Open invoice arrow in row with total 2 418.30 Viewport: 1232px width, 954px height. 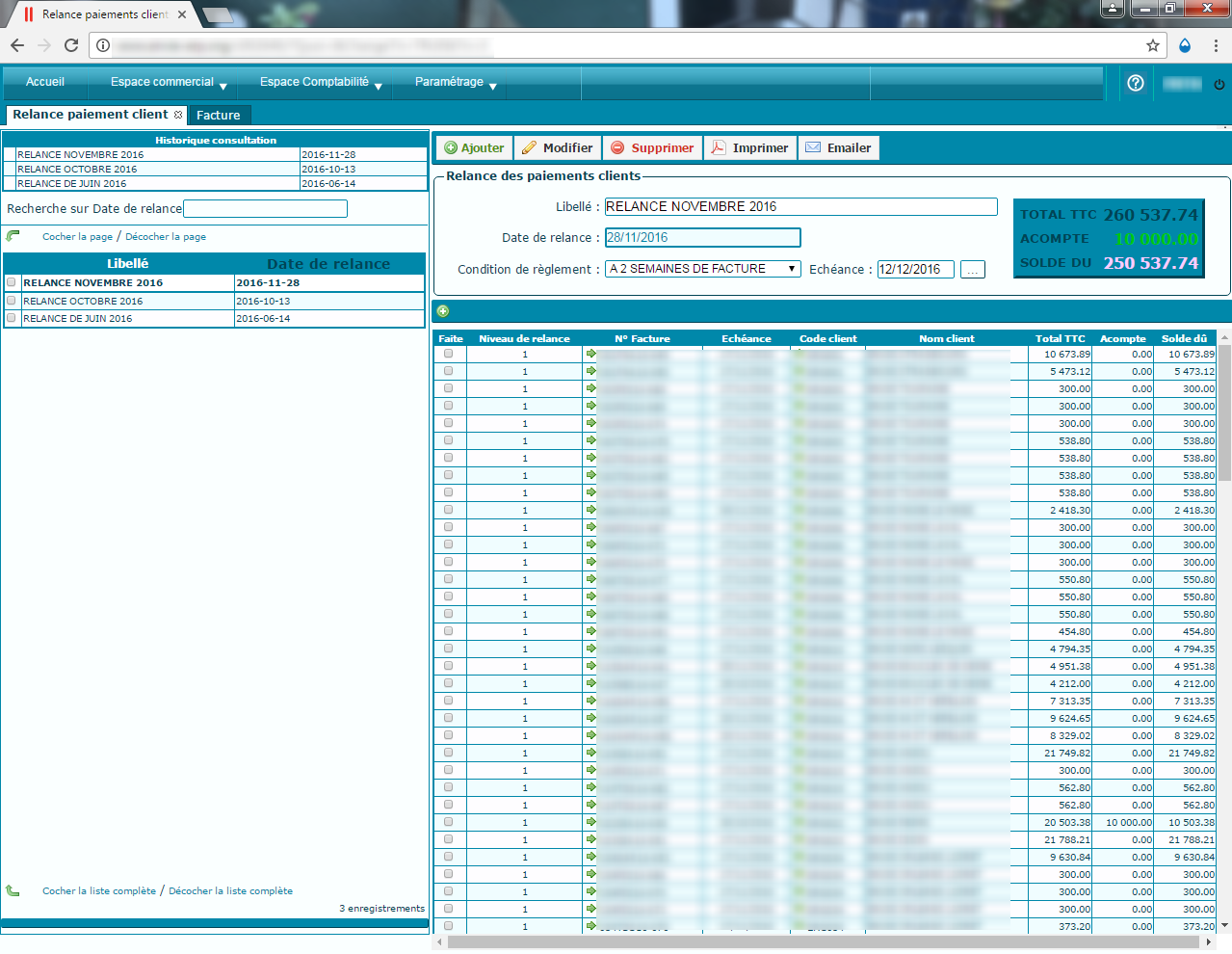click(590, 510)
